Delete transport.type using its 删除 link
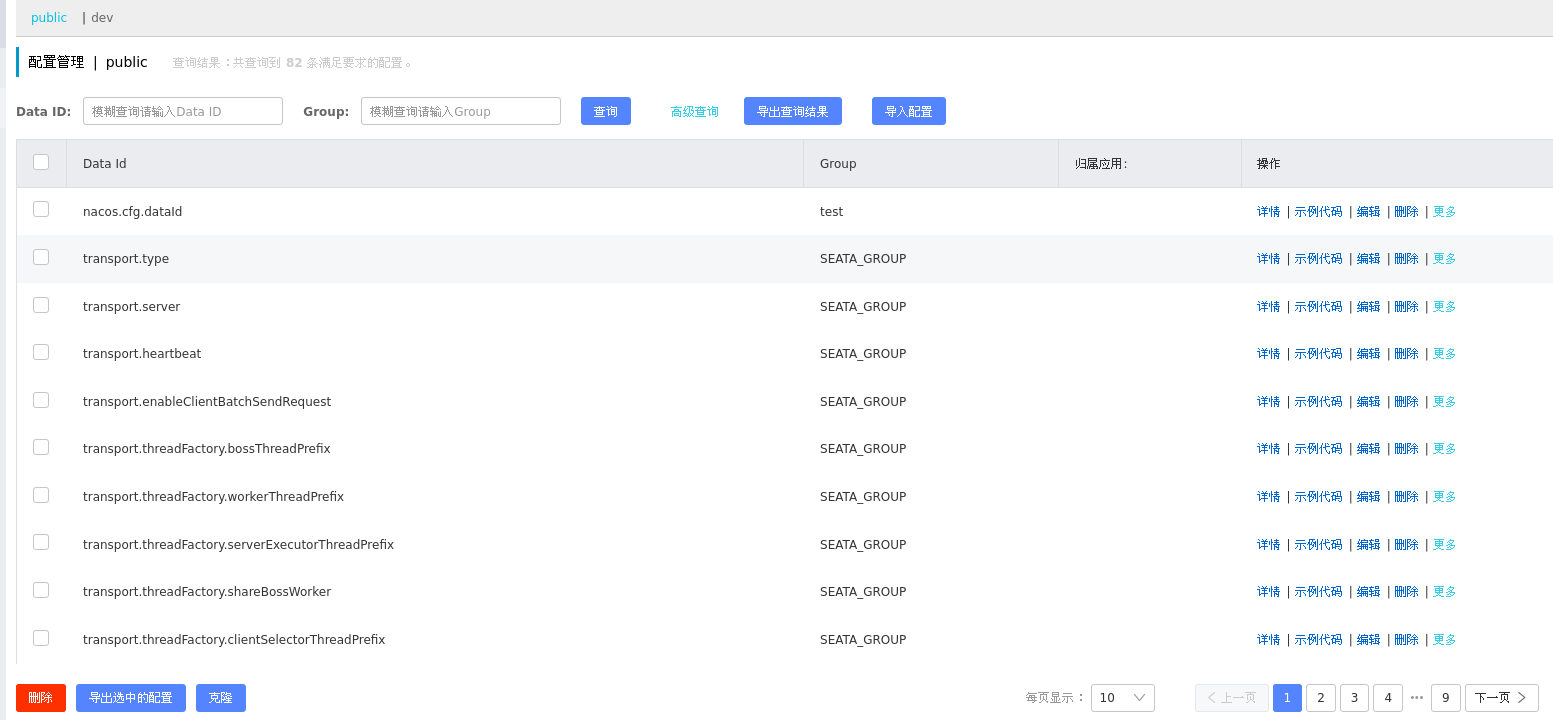The height and width of the screenshot is (720, 1553). pyautogui.click(x=1406, y=258)
